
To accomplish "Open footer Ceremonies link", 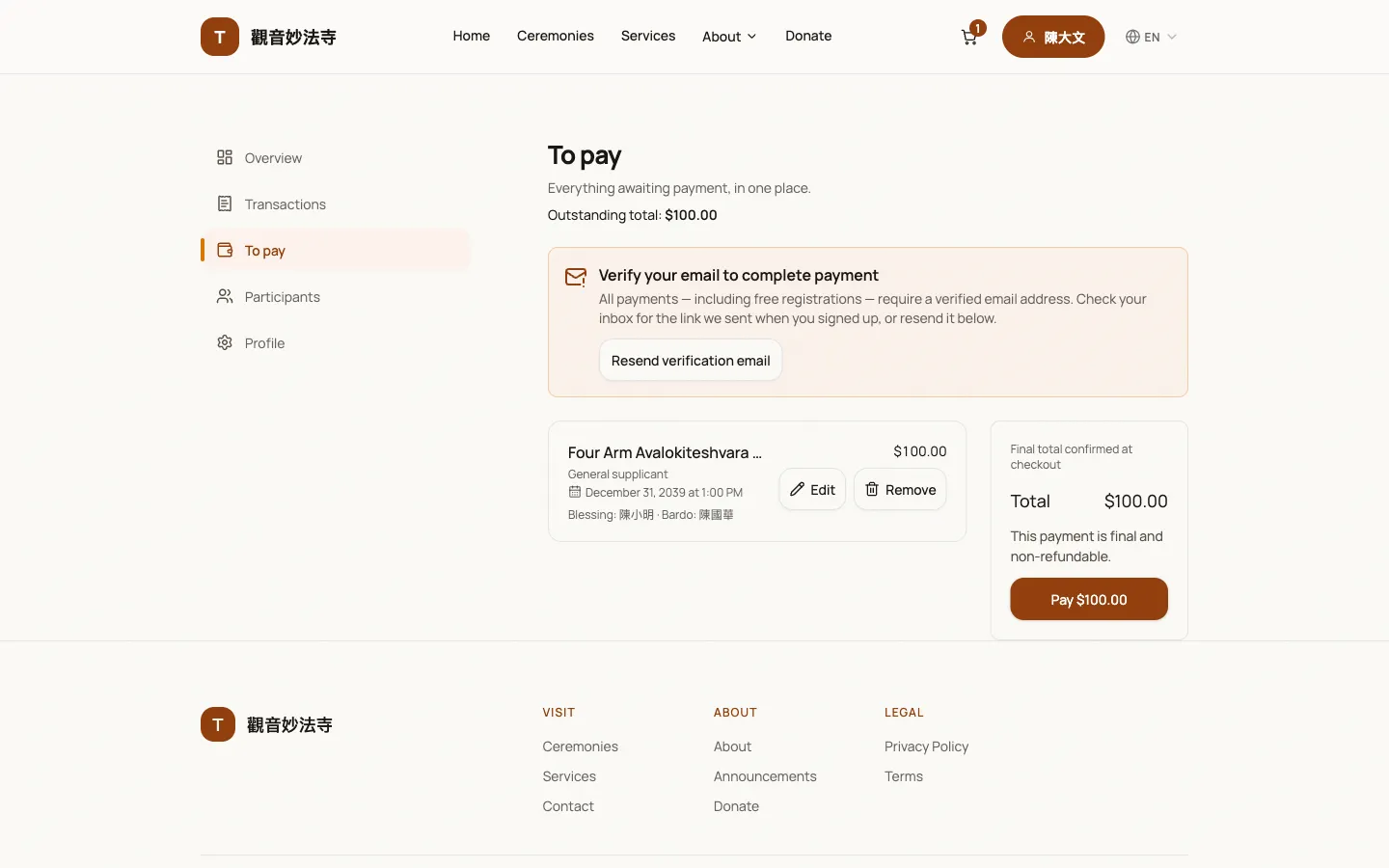I will click(580, 746).
